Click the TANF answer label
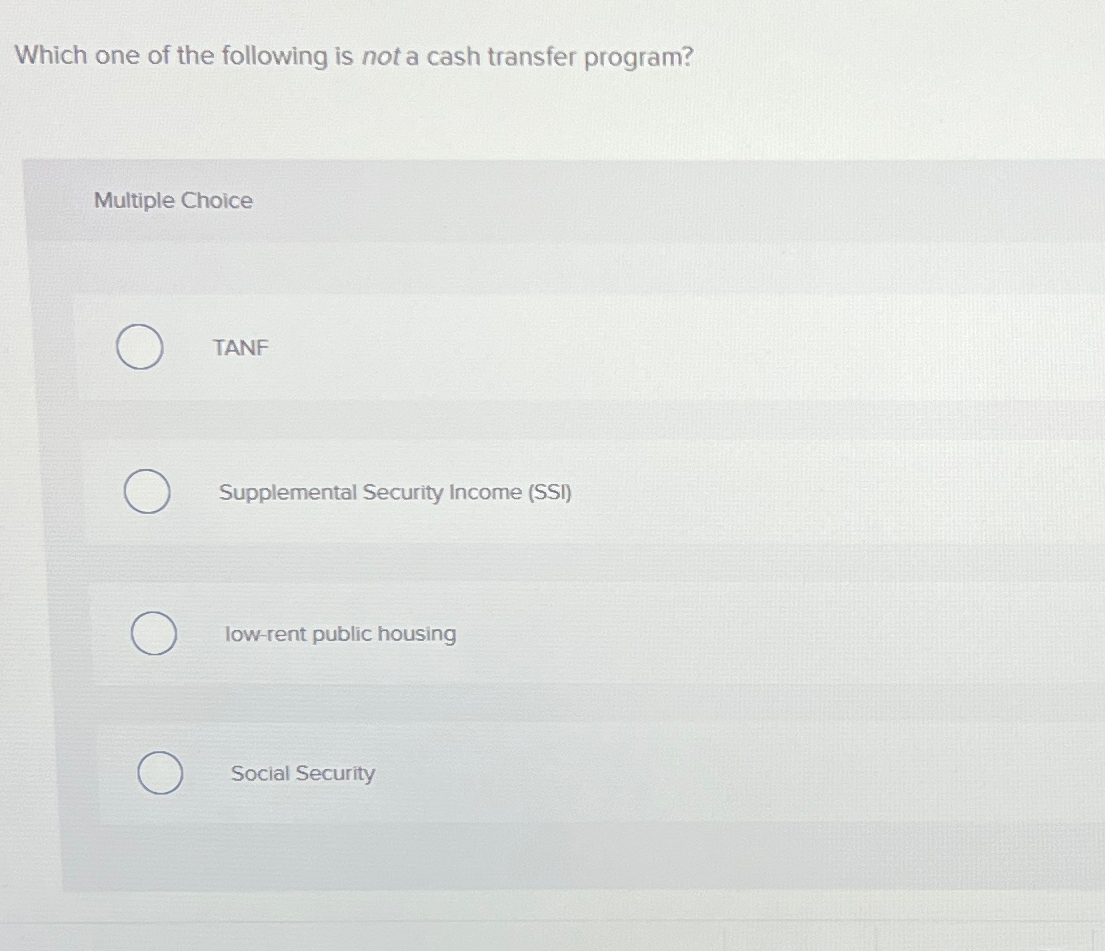The height and width of the screenshot is (951, 1105). [x=240, y=348]
